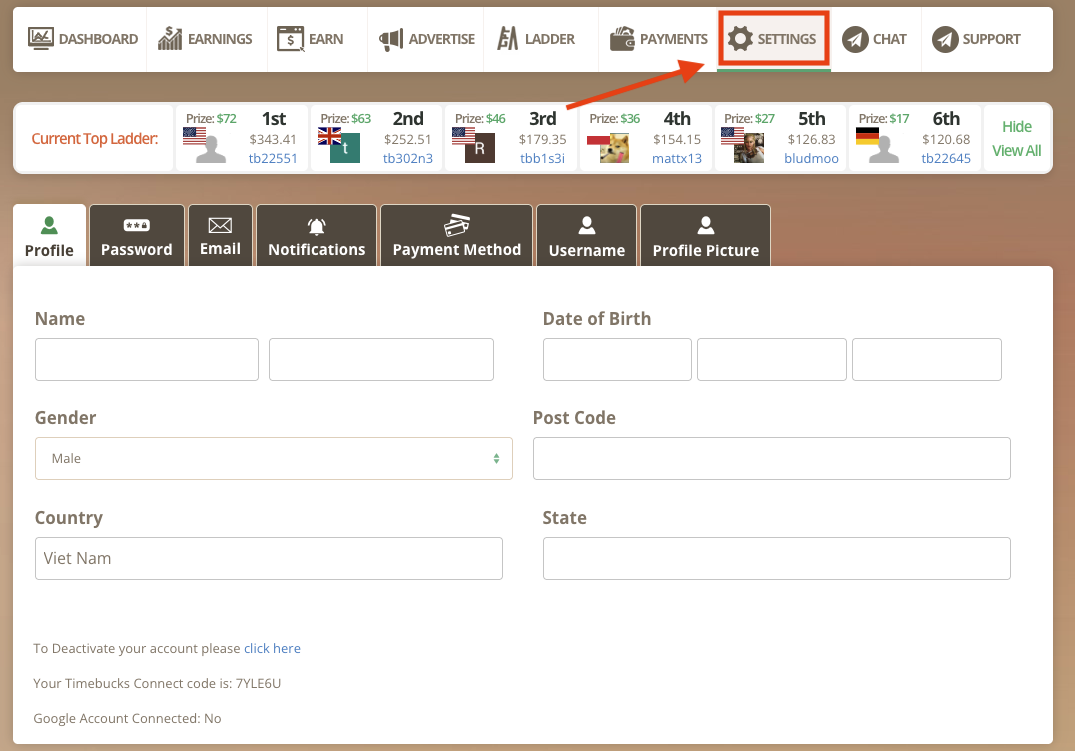Click the State input field
The height and width of the screenshot is (751, 1075).
[x=776, y=558]
